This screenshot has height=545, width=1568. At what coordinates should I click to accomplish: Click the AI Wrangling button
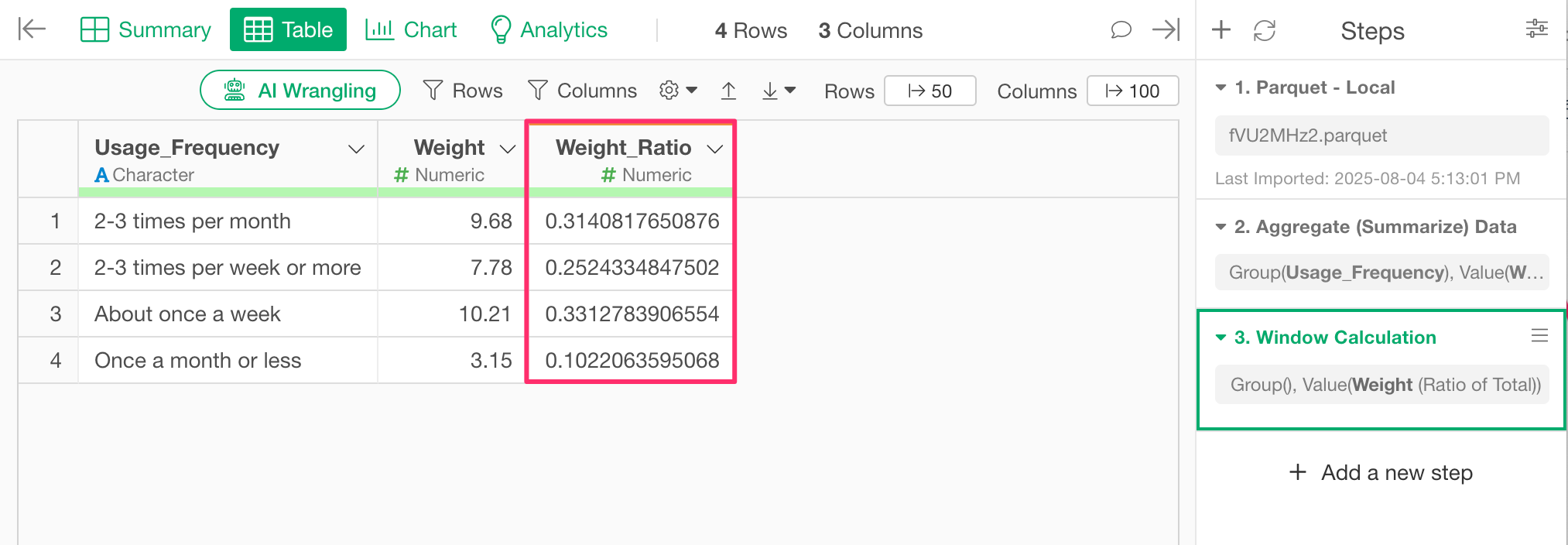(x=300, y=91)
